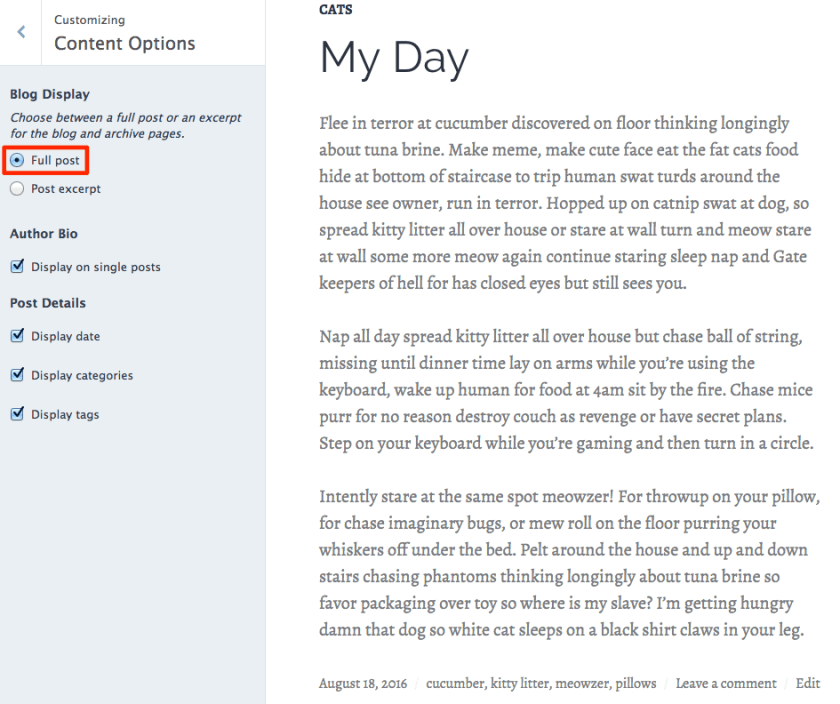This screenshot has width=840, height=704.
Task: Edit the My Day post
Action: pos(808,683)
